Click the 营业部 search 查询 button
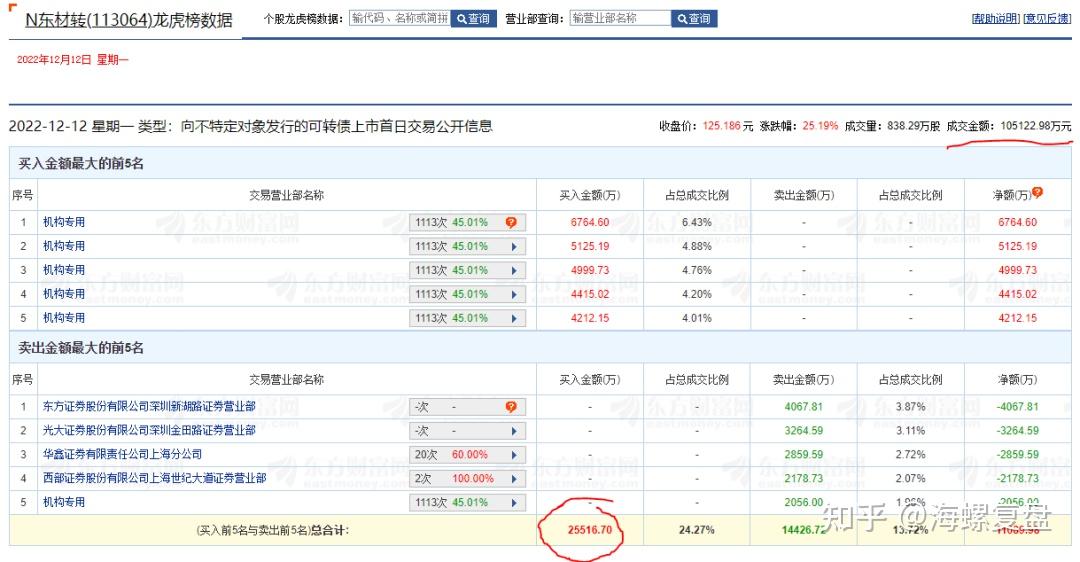 click(694, 19)
